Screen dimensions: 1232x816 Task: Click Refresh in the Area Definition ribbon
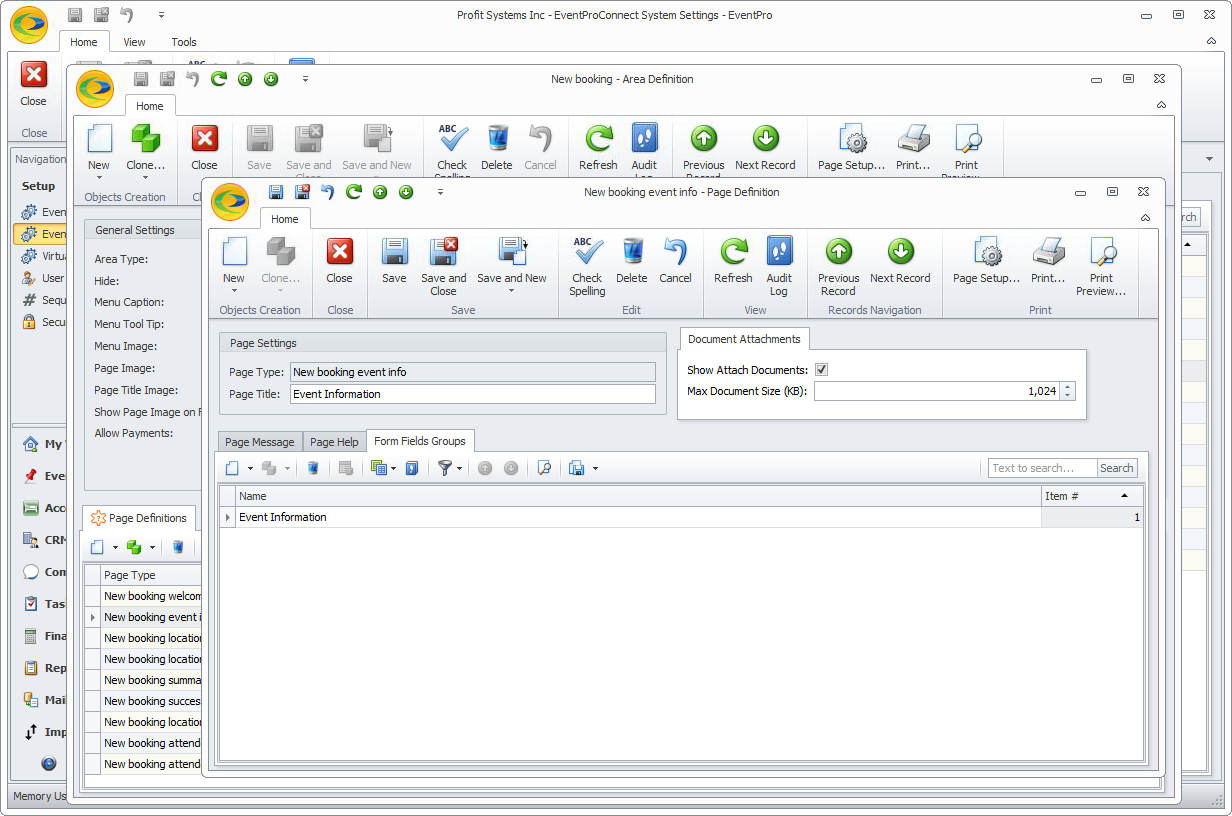click(x=598, y=148)
